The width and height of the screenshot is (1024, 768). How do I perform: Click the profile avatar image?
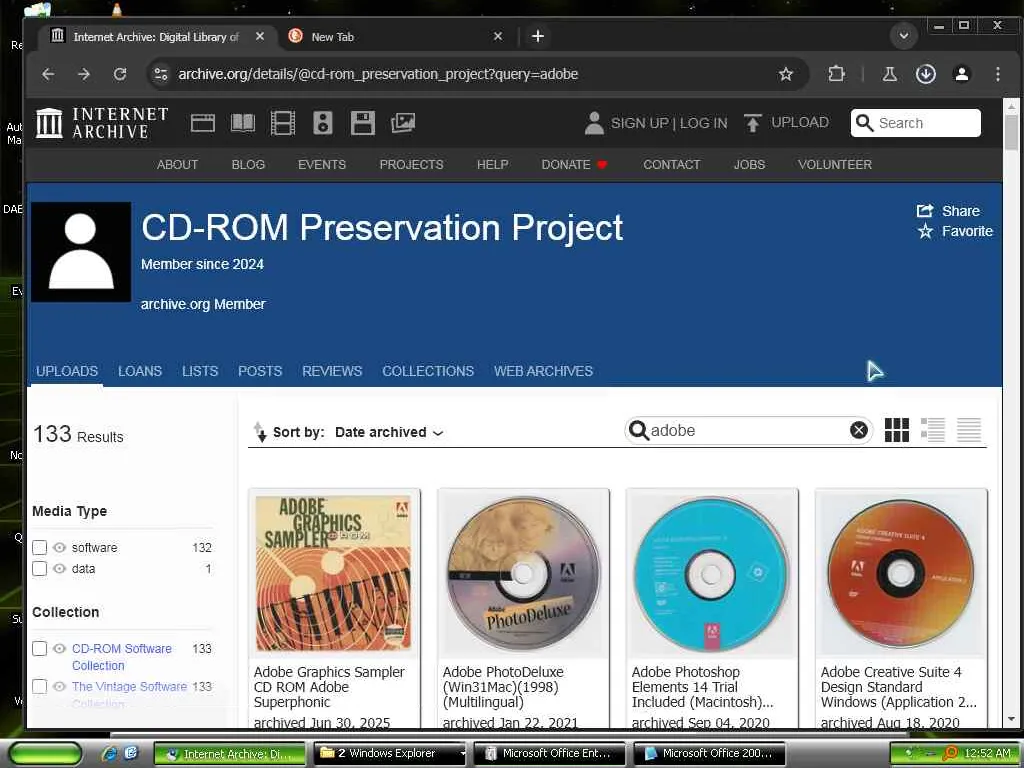[x=81, y=252]
